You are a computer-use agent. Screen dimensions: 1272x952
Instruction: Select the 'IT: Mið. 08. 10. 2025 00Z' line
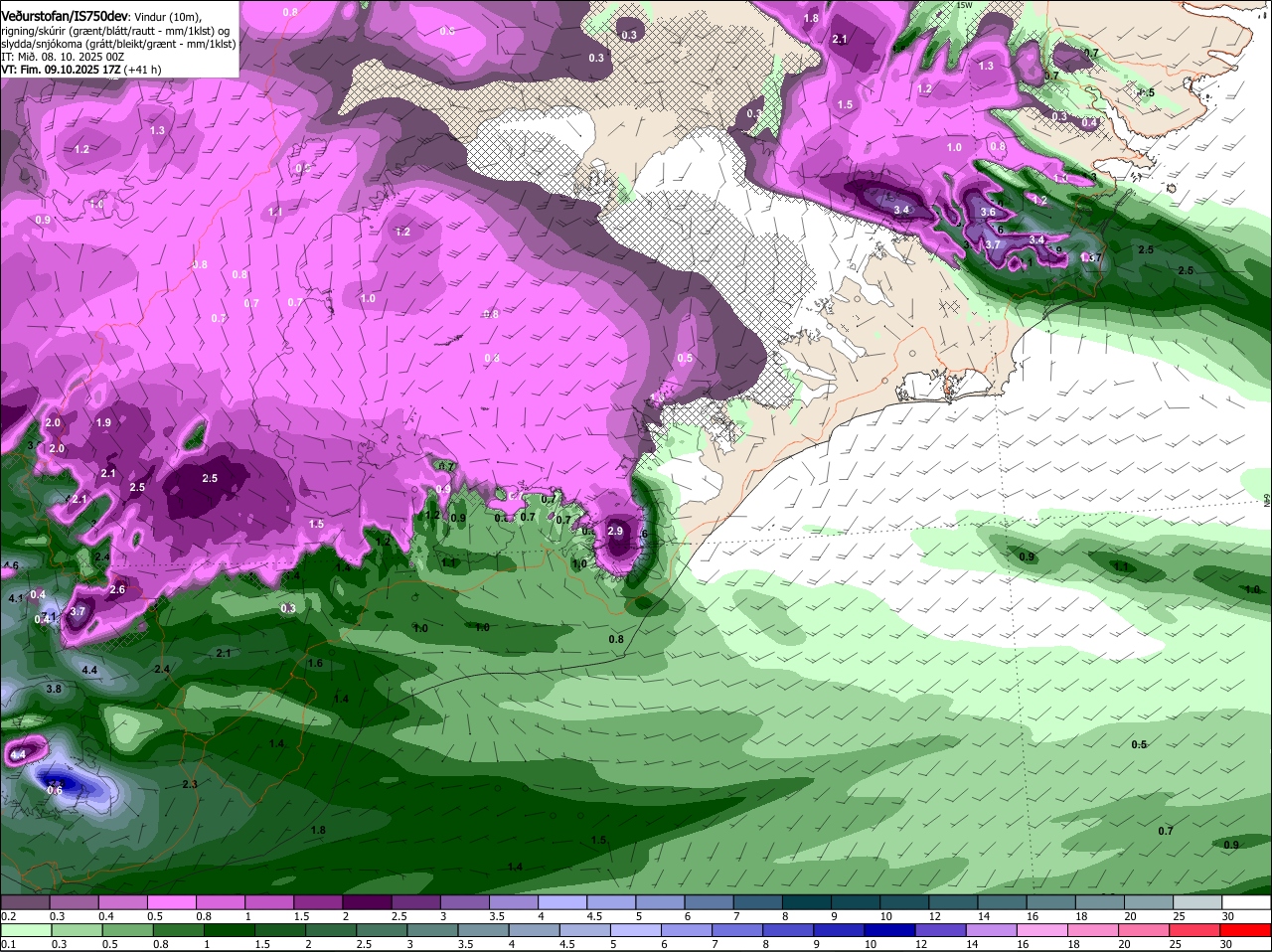[63, 57]
